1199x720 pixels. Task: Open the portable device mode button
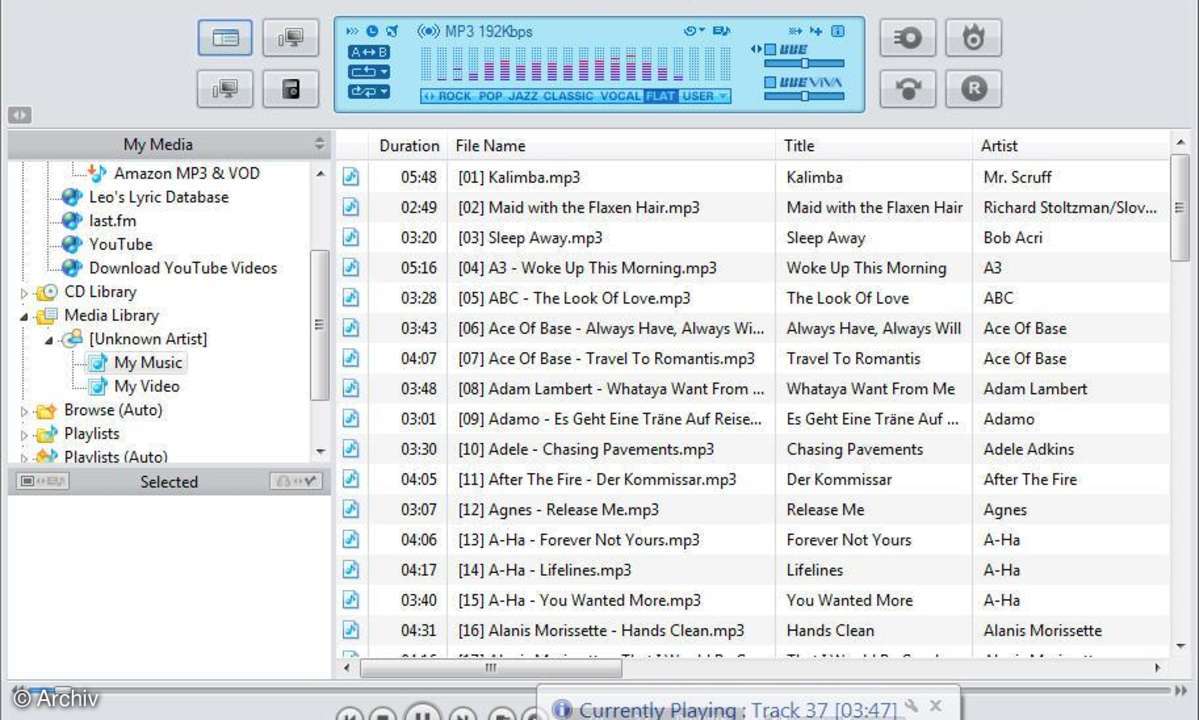[291, 89]
